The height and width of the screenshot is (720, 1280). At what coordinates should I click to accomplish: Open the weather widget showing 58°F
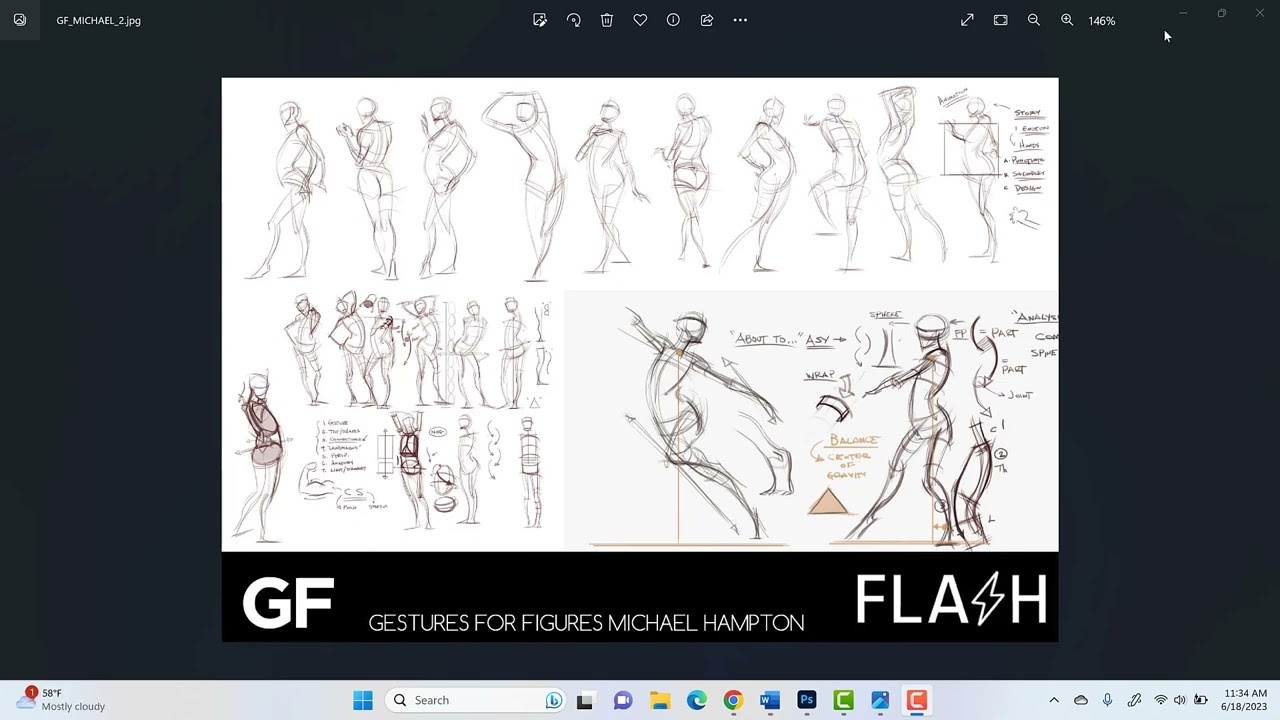coord(62,699)
